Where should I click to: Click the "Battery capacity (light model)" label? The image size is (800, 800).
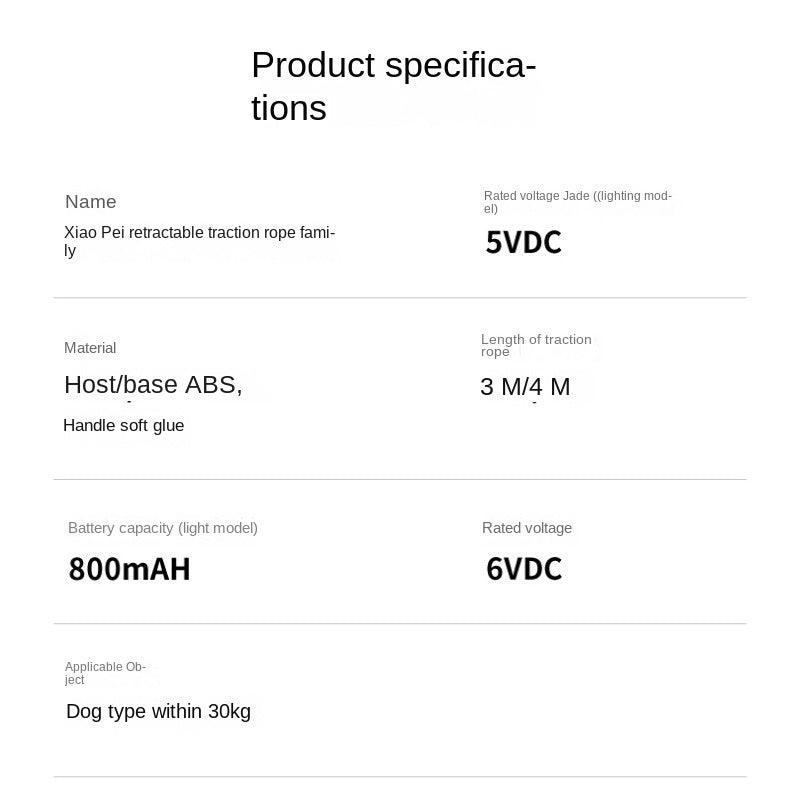coord(163,528)
